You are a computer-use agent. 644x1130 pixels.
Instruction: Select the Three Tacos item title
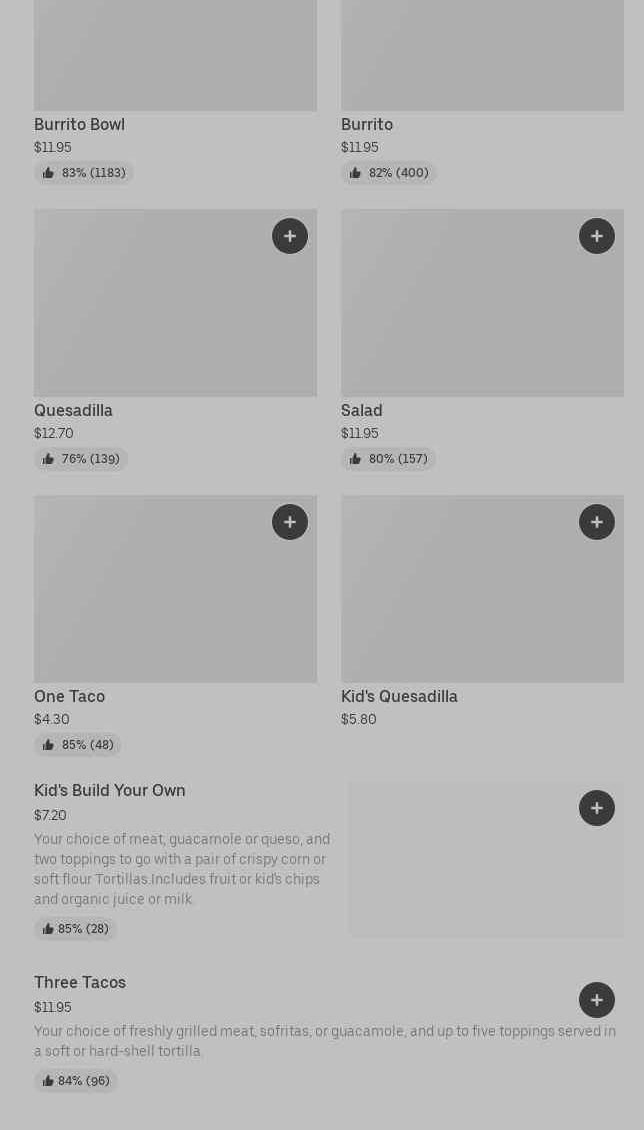tap(80, 983)
